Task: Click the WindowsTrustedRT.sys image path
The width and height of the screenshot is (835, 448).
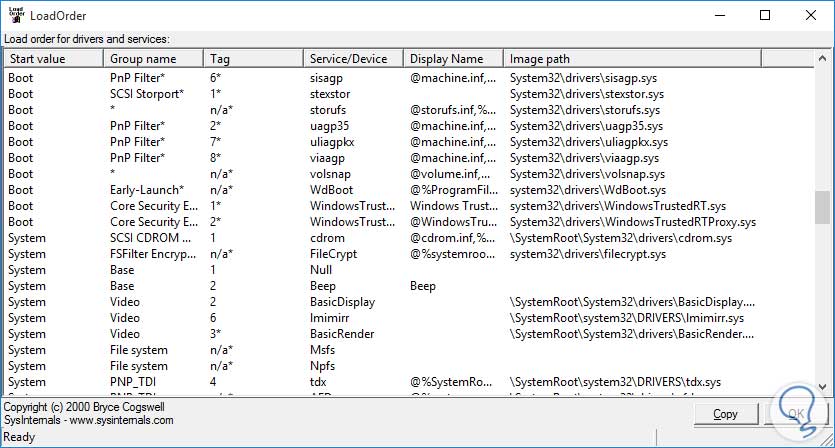Action: point(618,206)
